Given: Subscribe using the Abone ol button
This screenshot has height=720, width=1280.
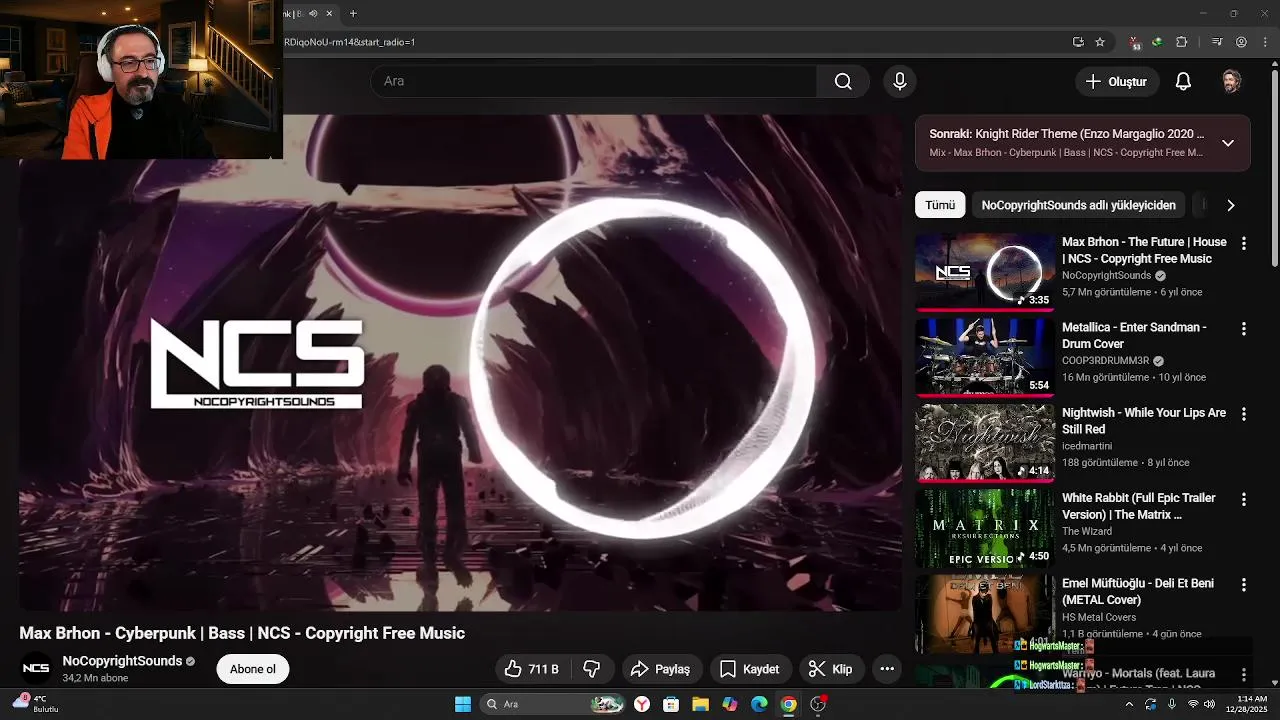Looking at the screenshot, I should click(252, 669).
